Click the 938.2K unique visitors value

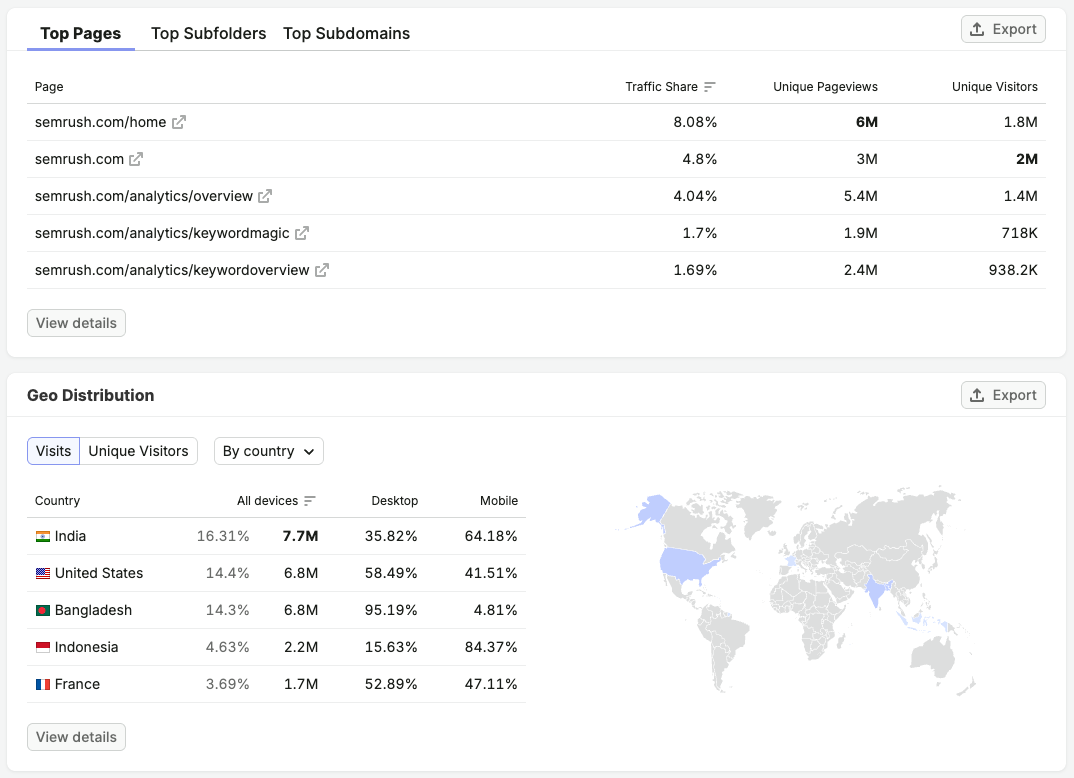point(1013,270)
